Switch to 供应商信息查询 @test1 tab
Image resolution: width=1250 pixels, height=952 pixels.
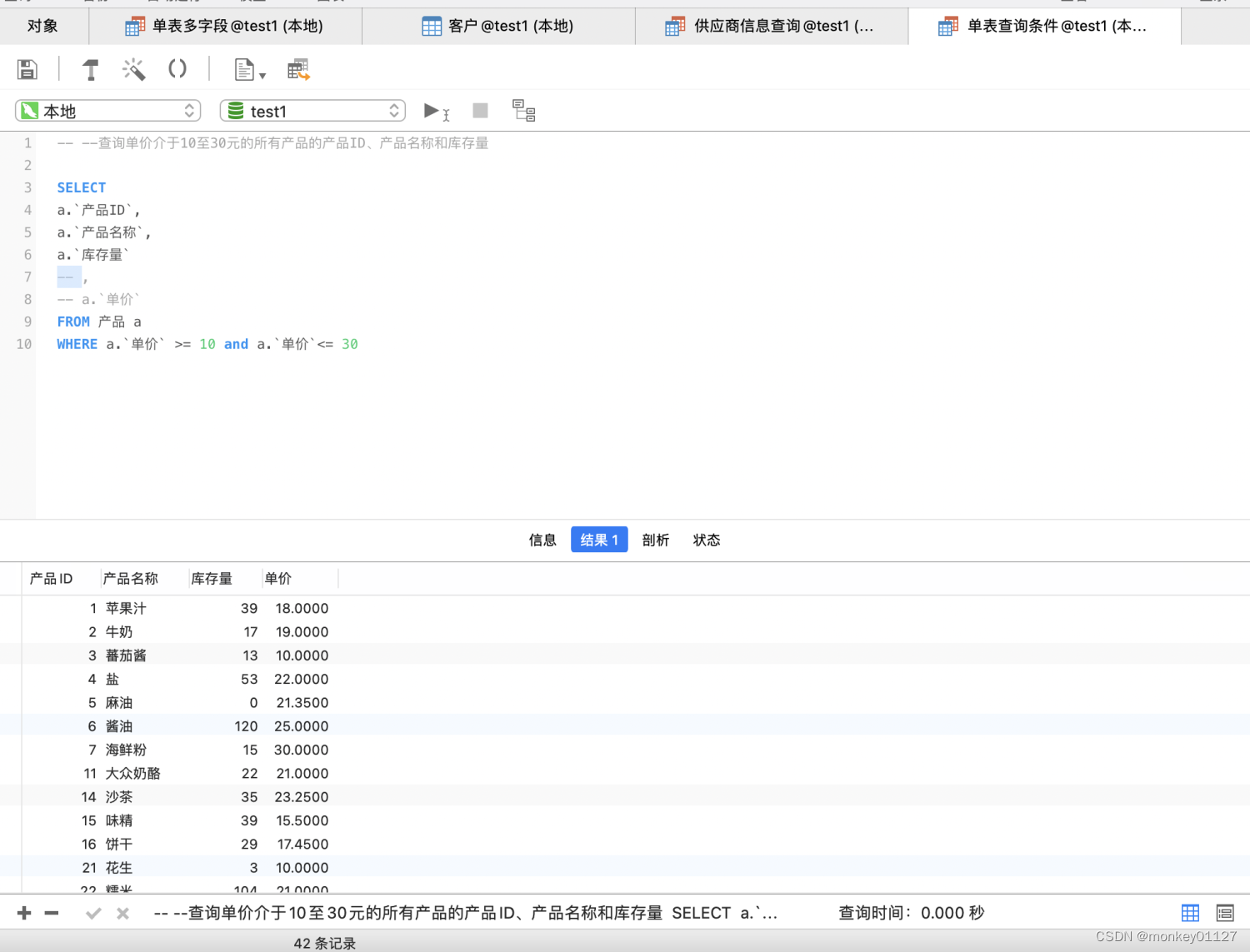771,26
